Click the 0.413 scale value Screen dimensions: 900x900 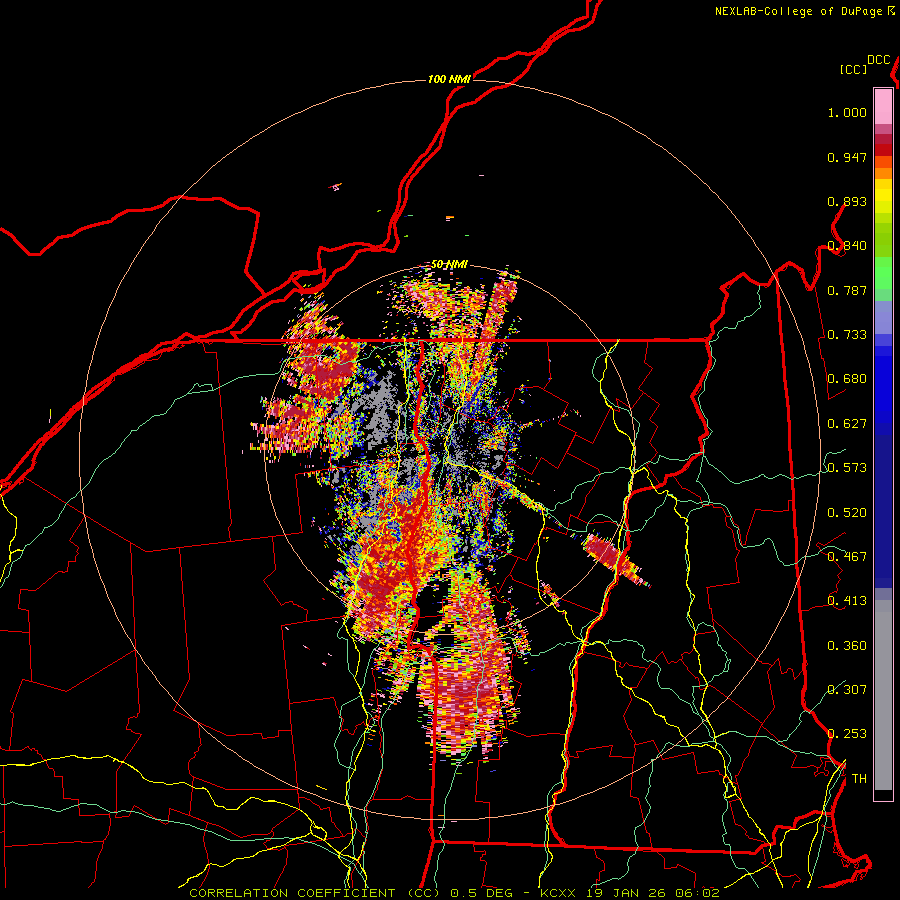[847, 601]
